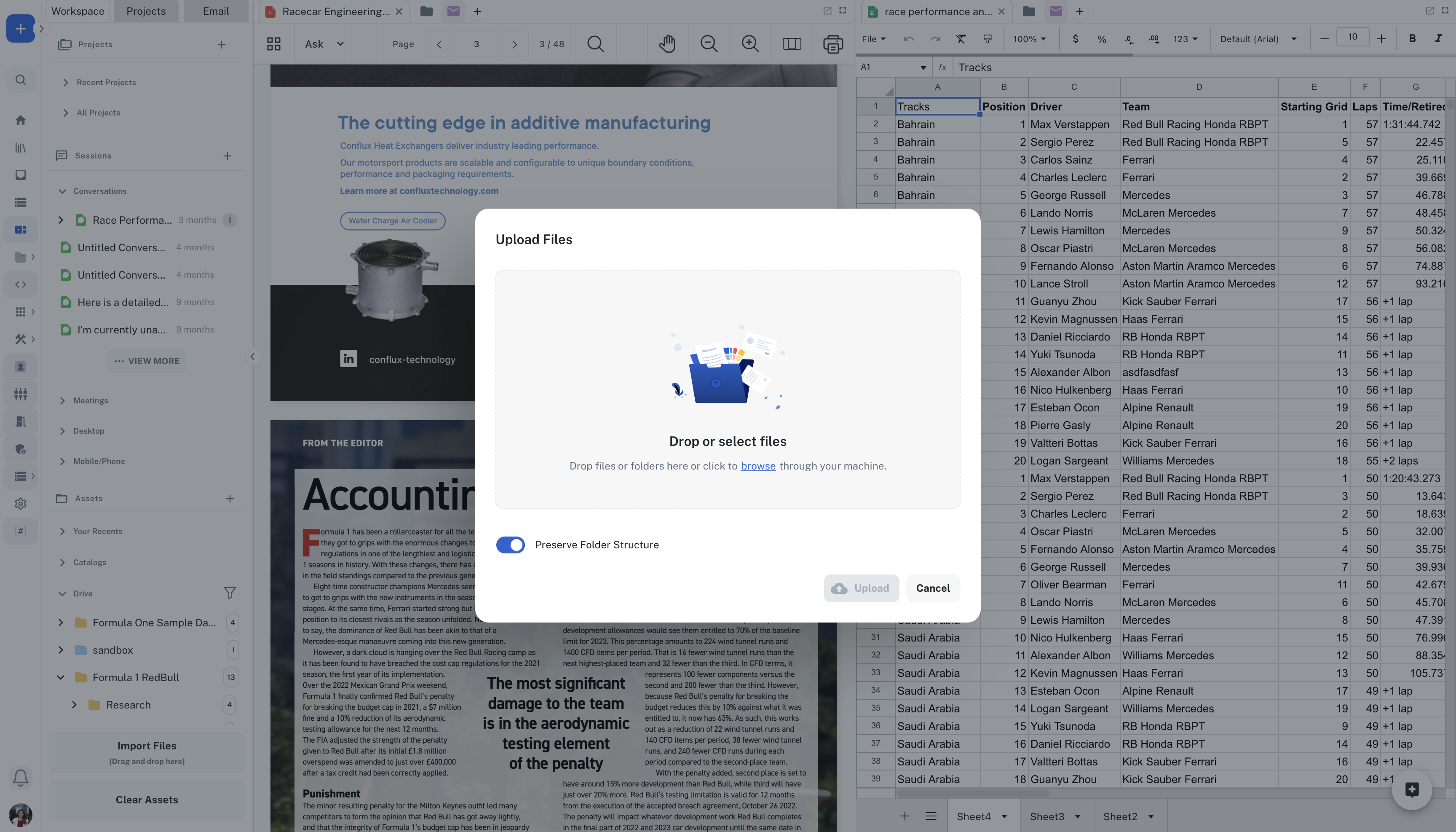Toggle Preserve Folder Structure switch
1456x832 pixels.
(x=510, y=545)
